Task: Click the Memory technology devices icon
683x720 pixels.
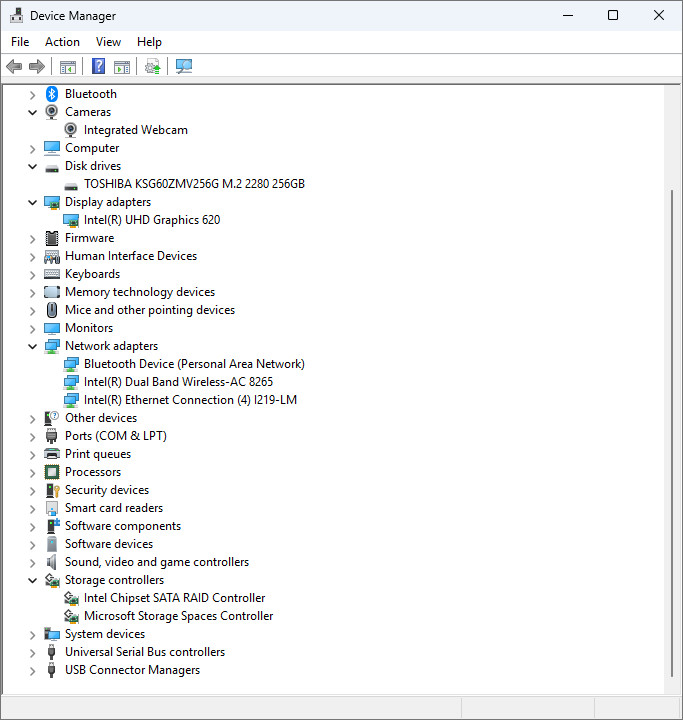Action: (52, 292)
